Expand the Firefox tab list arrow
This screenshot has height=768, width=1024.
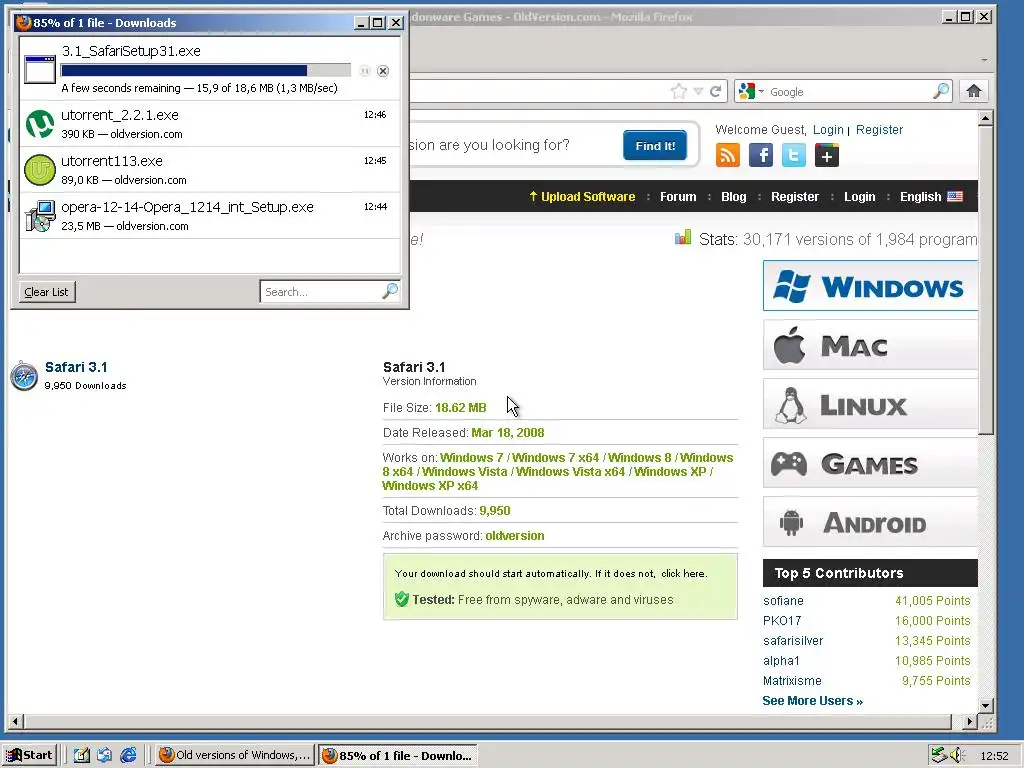[x=984, y=59]
